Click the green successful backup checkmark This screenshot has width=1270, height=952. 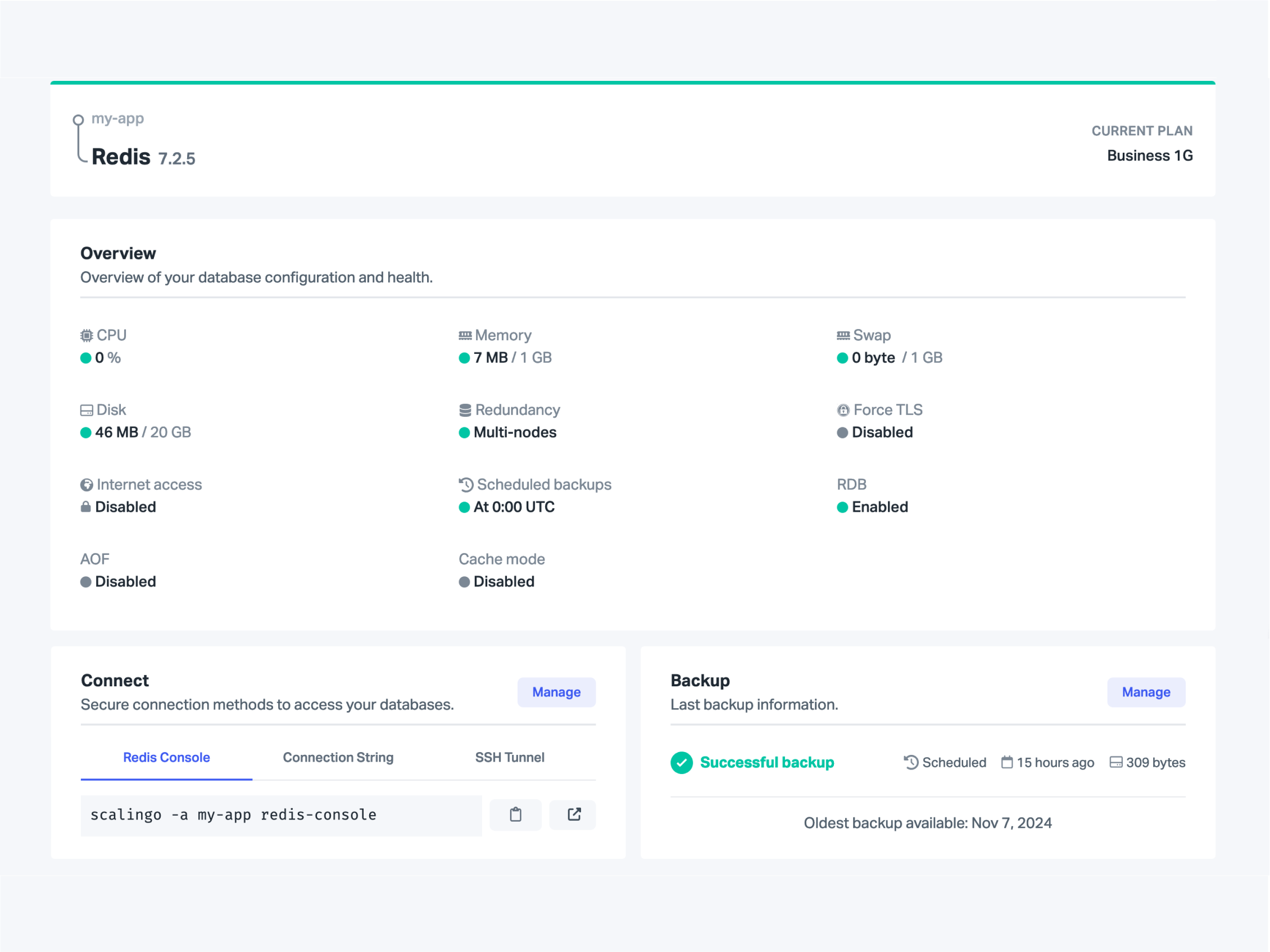[681, 763]
